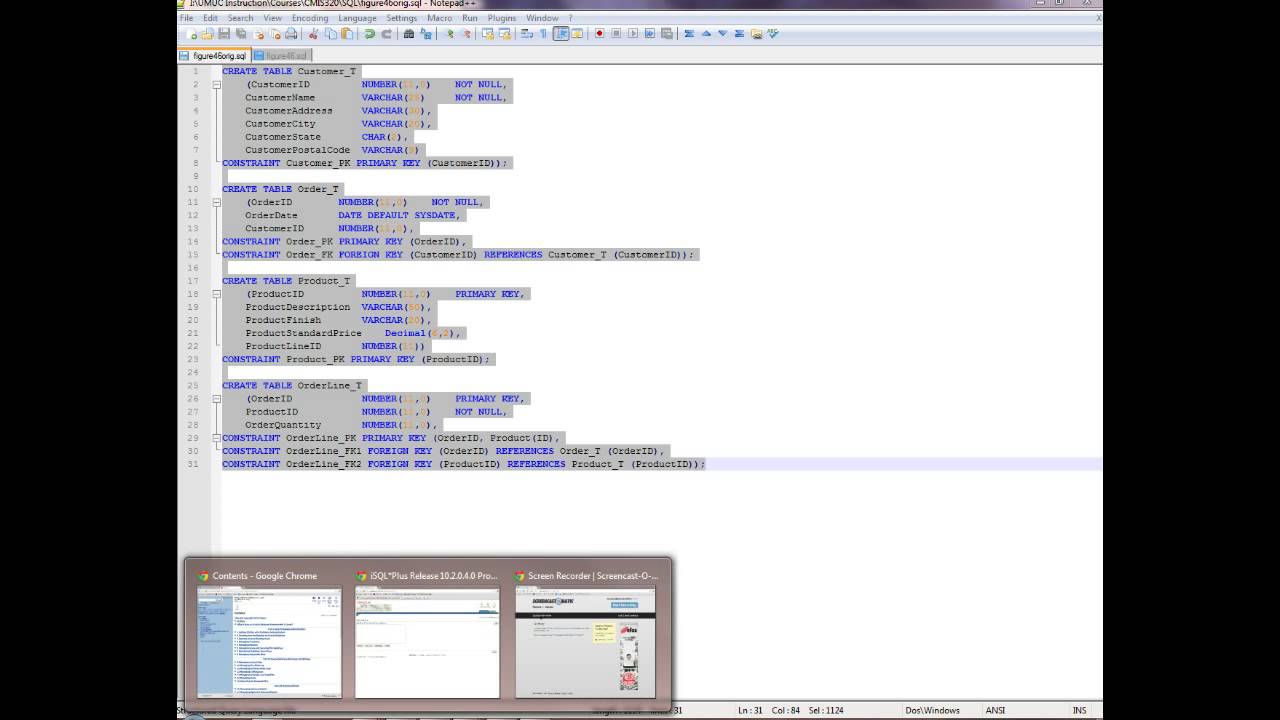Click the Cut scissors icon
Viewport: 1280px width, 720px height.
(313, 34)
